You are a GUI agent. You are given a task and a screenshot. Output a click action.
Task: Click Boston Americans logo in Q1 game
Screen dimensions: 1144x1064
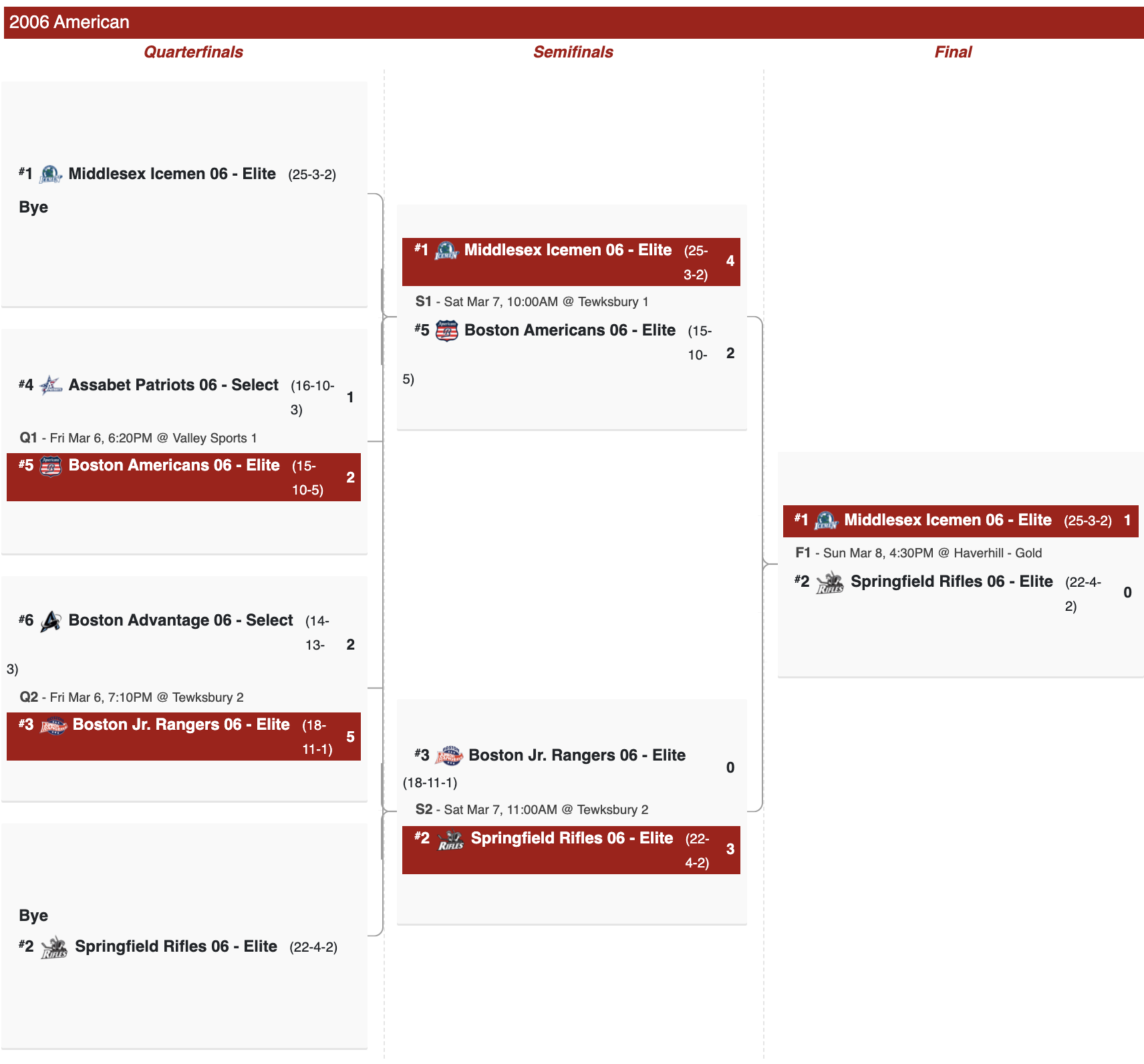click(x=51, y=466)
